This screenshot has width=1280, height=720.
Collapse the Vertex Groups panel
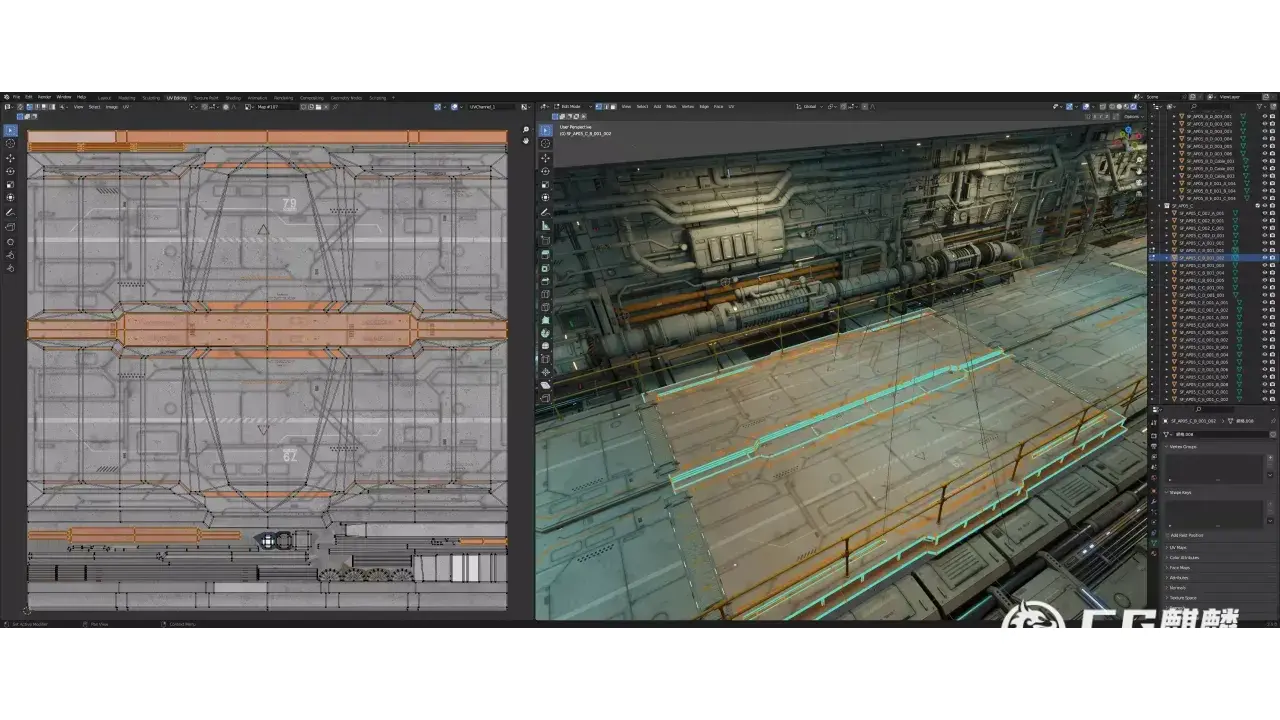coord(1182,446)
